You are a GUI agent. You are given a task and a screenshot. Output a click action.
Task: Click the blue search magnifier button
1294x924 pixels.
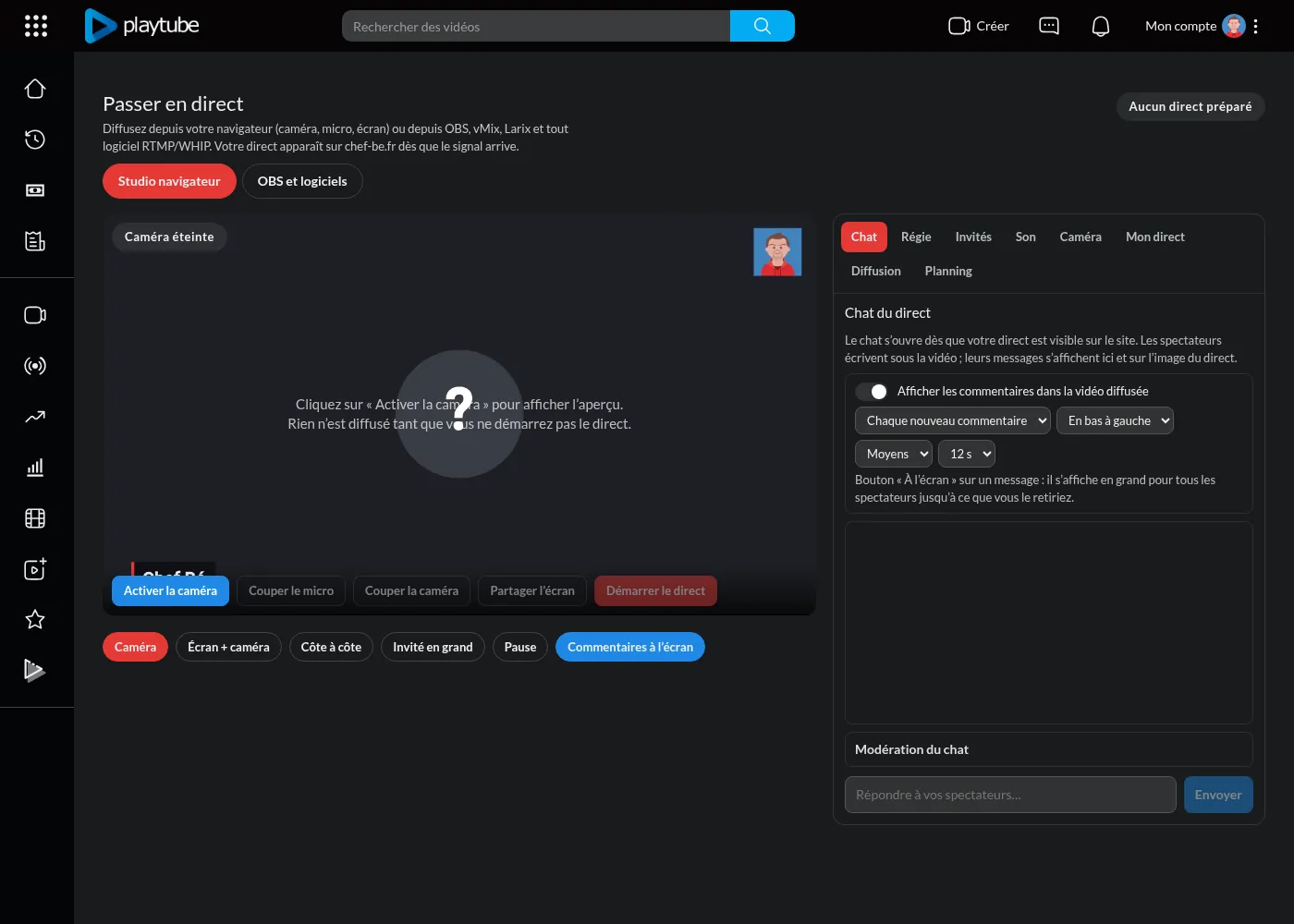(763, 26)
